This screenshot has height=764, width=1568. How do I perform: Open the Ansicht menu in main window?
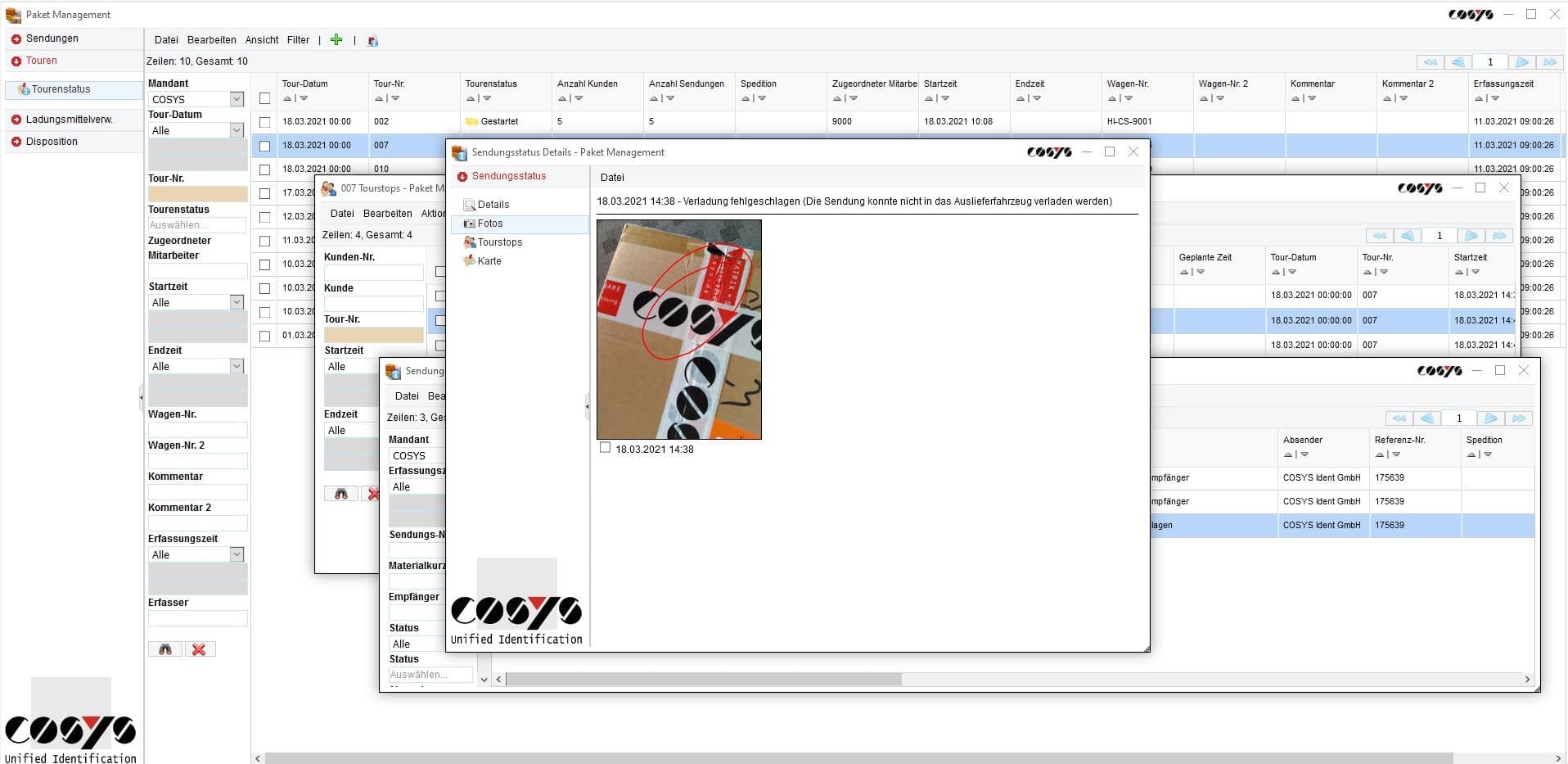pyautogui.click(x=262, y=39)
